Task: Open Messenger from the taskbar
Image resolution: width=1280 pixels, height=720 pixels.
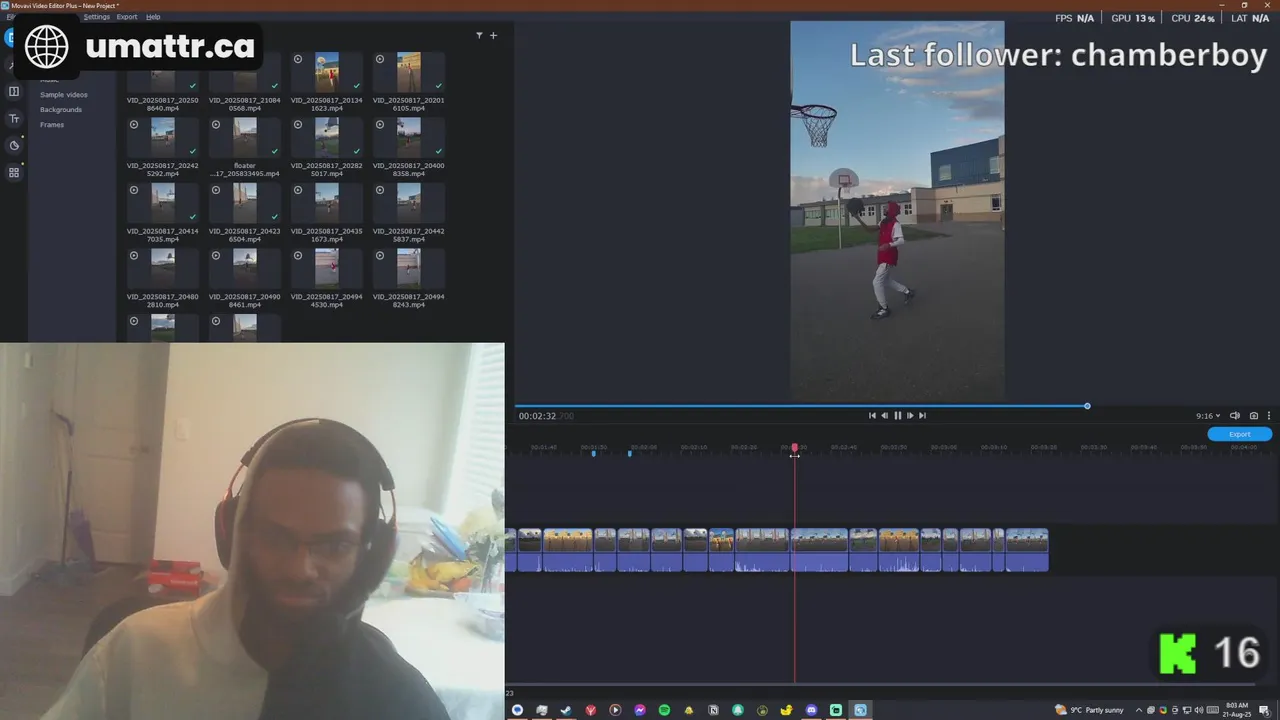Action: point(640,710)
